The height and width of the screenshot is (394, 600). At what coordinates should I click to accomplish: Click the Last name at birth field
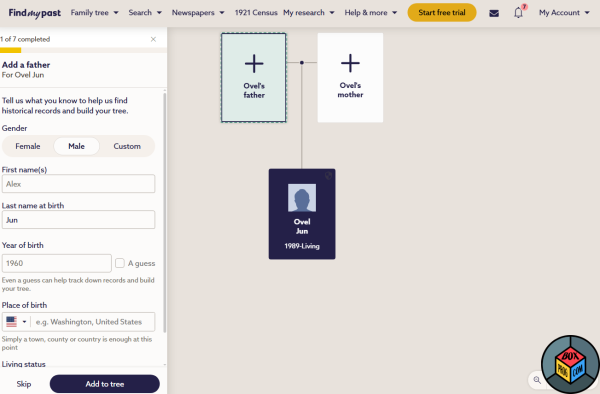tap(78, 220)
